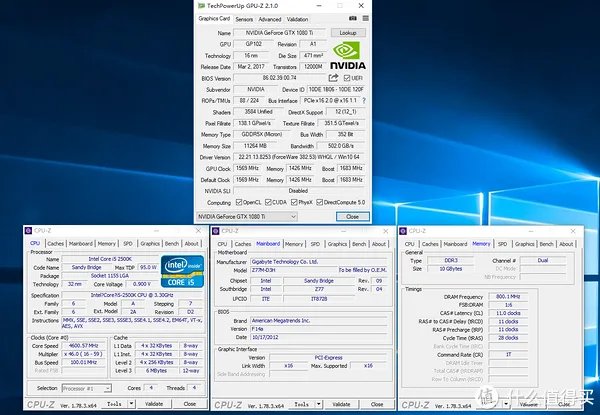600x415 pixels.
Task: Expand the Tools arrow in Memory window
Action: [505, 404]
